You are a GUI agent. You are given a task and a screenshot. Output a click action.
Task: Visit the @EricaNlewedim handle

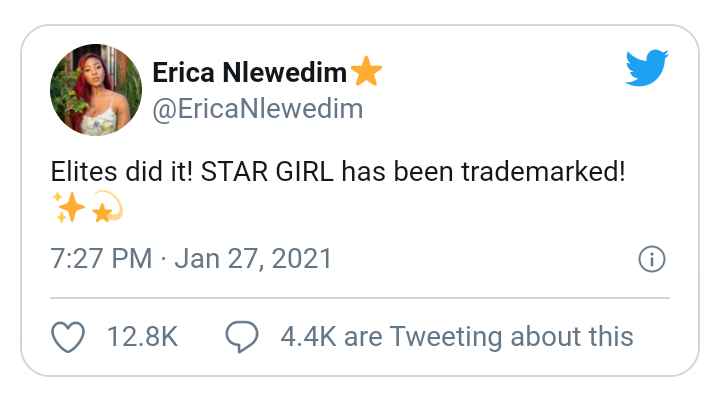[258, 109]
